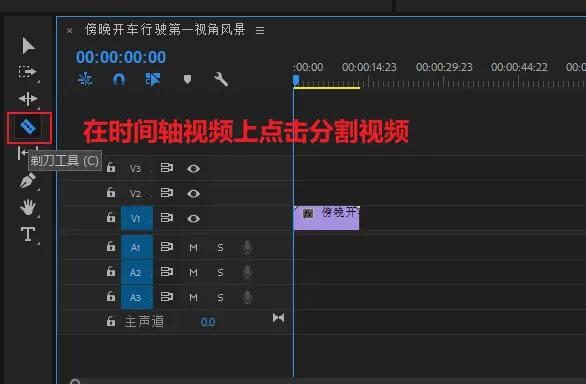Toggle lock on the master track 主声道
Viewport: 586px width, 384px height.
pyautogui.click(x=111, y=321)
